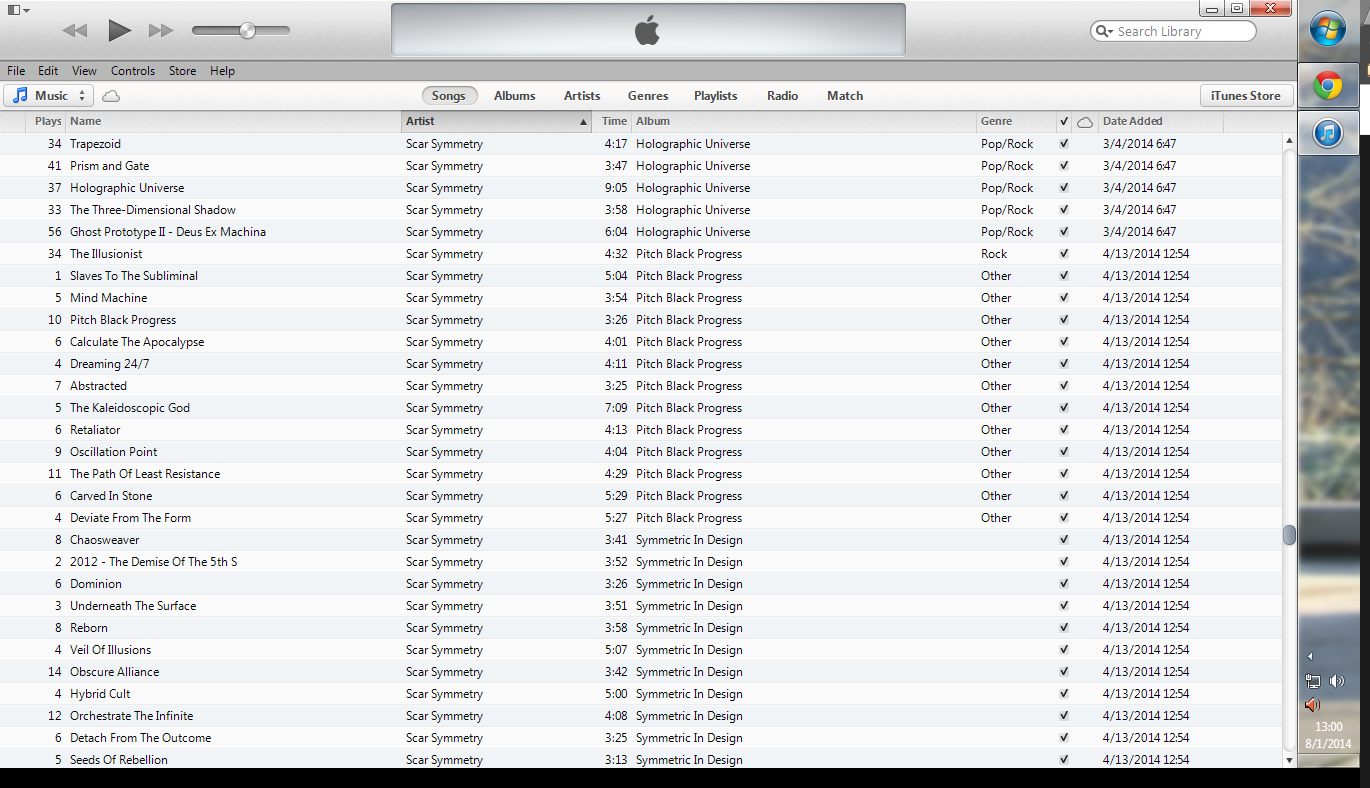Screen dimensions: 1370x788
Task: Open Google Chrome from the taskbar
Action: (x=1328, y=86)
